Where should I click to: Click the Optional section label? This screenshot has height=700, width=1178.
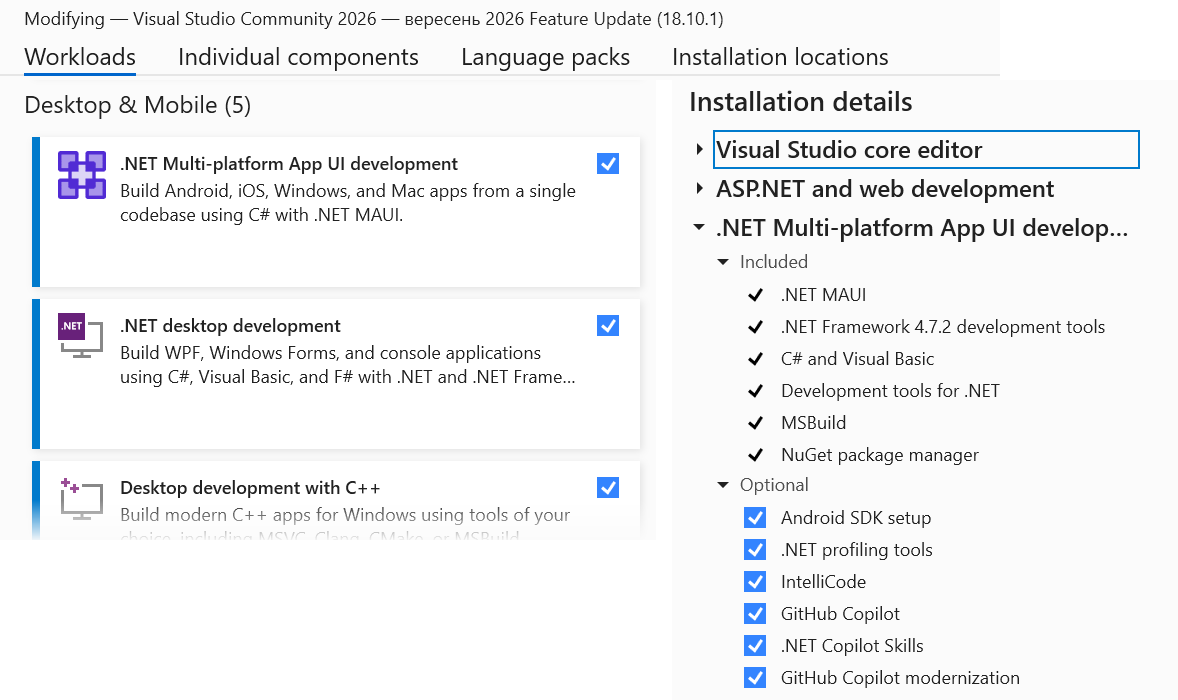click(x=774, y=485)
